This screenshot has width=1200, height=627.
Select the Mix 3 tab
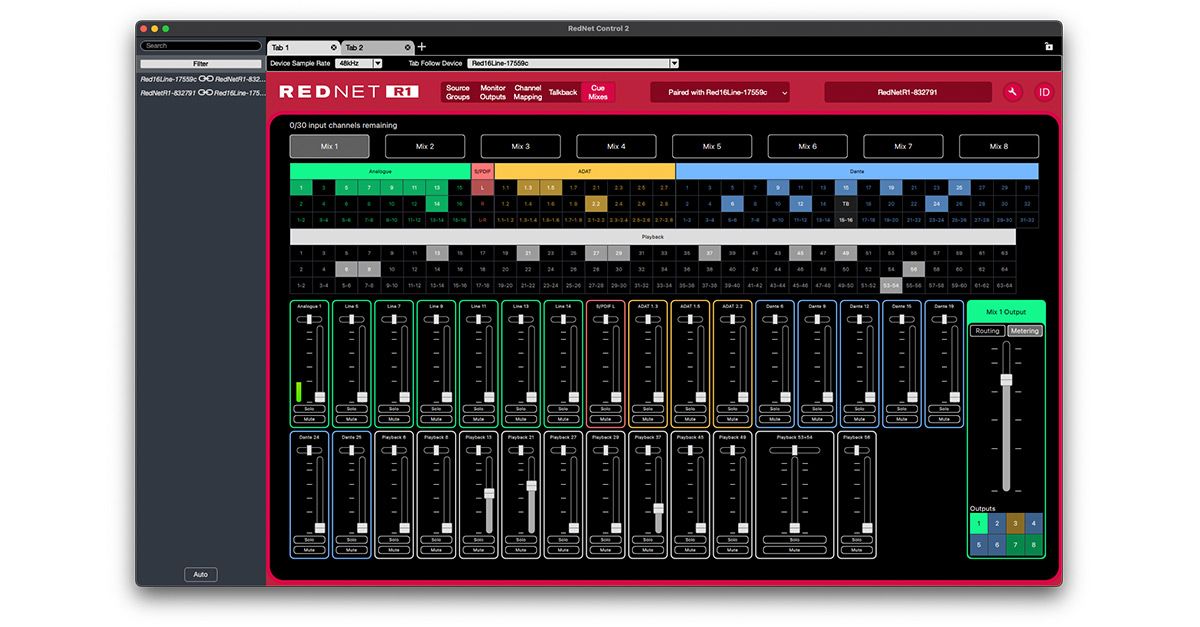[520, 145]
